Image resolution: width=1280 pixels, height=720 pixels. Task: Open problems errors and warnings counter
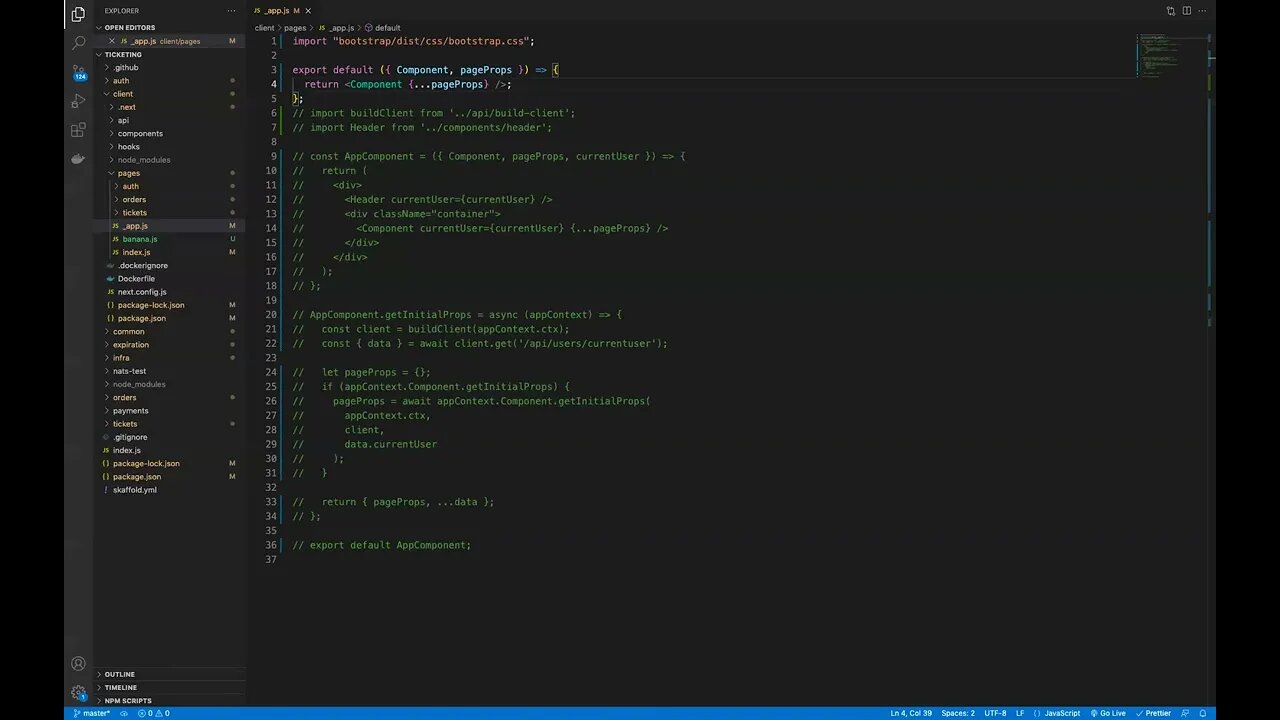pyautogui.click(x=154, y=713)
